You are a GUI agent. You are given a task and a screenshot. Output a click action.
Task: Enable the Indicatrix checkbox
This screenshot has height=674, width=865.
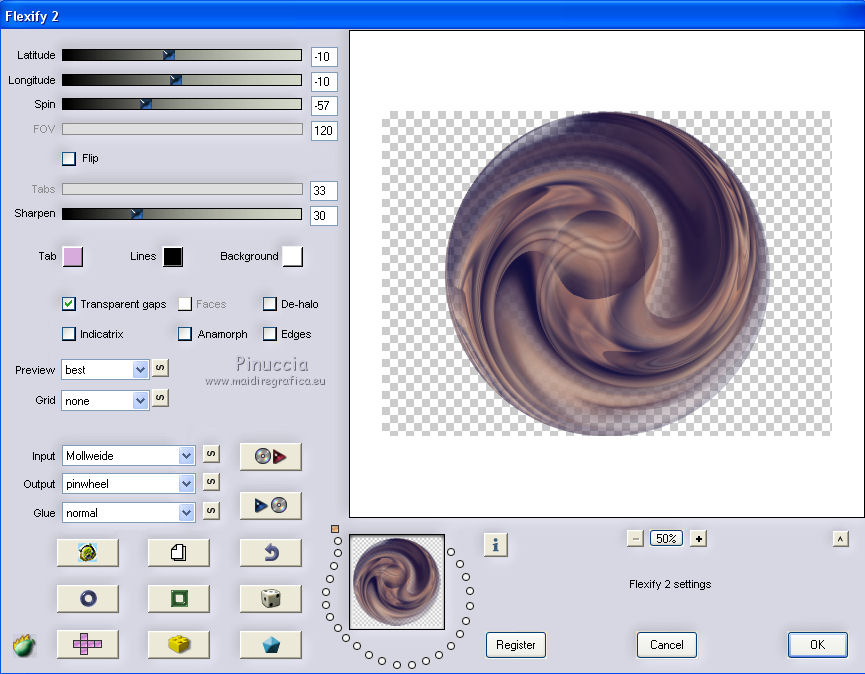point(69,334)
